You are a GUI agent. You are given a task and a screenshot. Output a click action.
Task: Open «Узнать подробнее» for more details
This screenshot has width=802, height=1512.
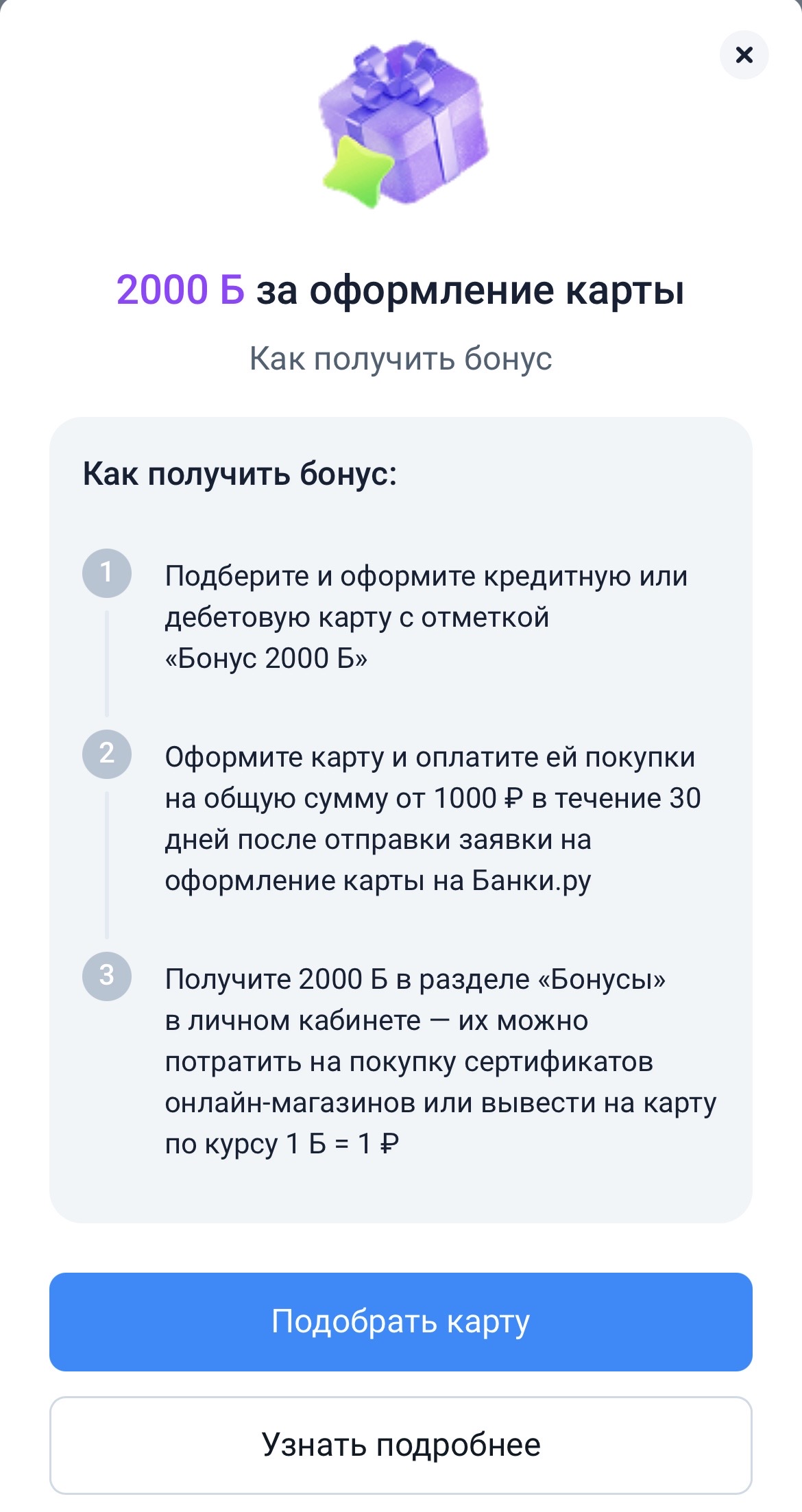401,1445
